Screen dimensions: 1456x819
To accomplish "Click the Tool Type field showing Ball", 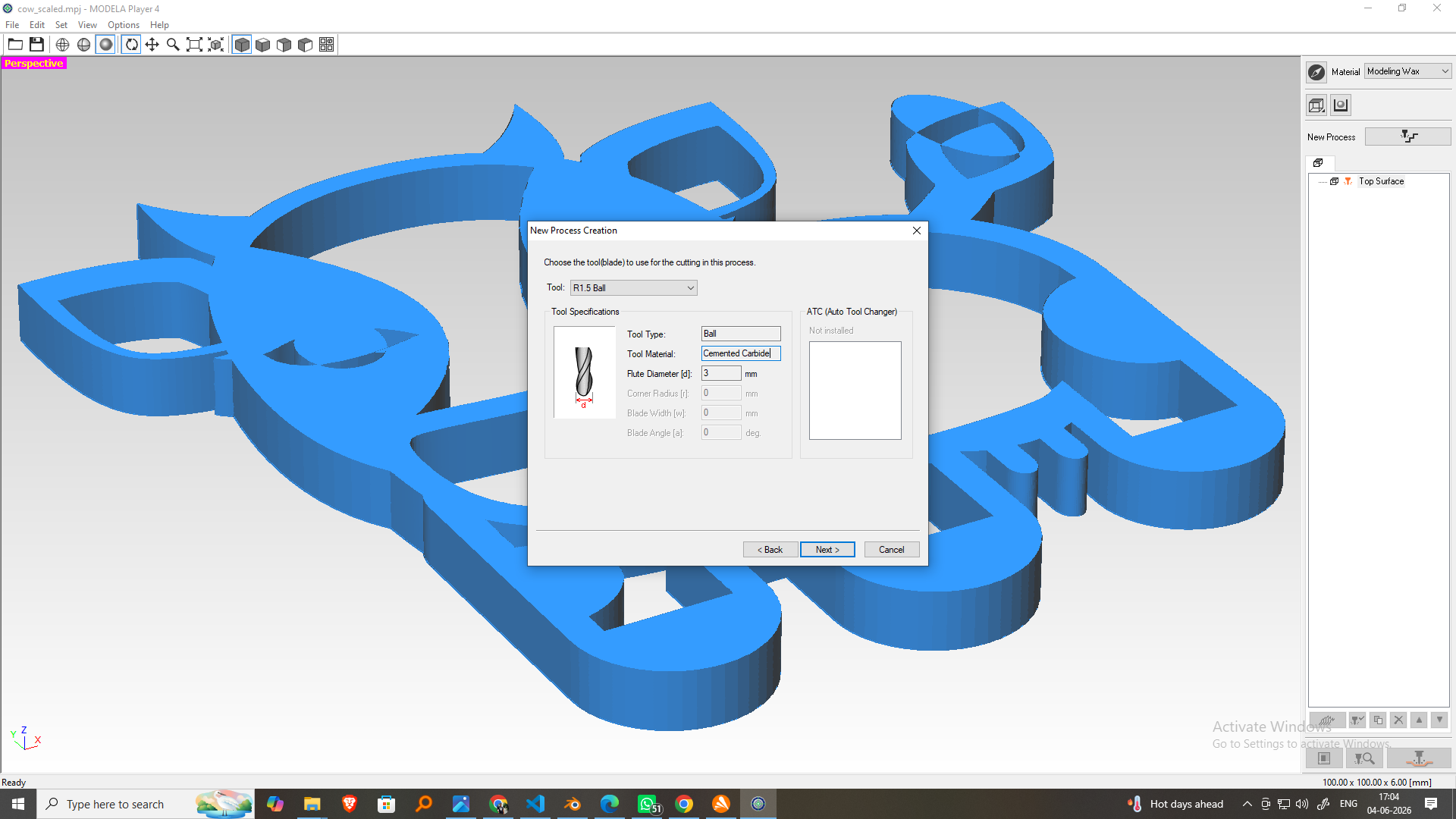I will 741,334.
